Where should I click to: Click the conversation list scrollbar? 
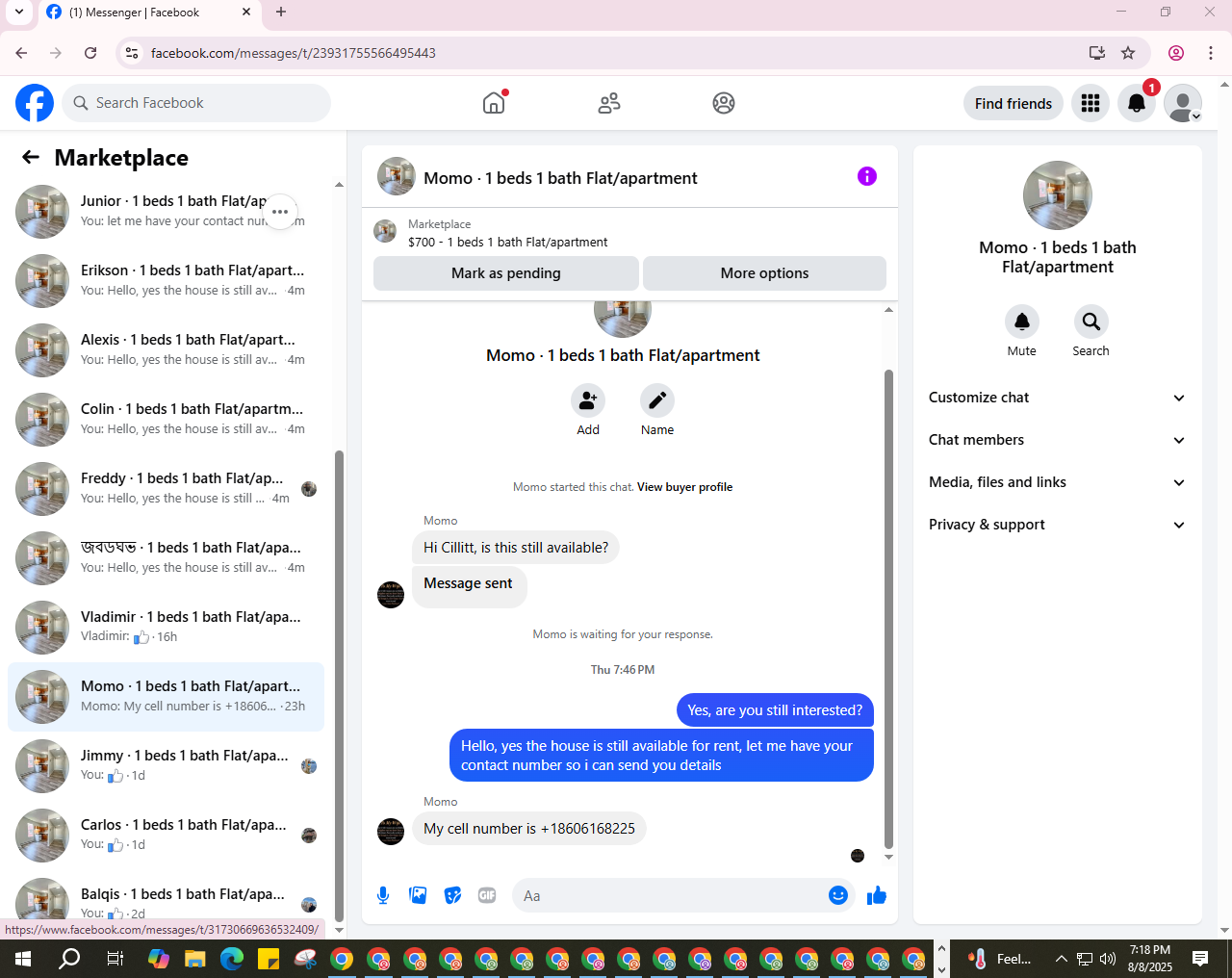[339, 685]
